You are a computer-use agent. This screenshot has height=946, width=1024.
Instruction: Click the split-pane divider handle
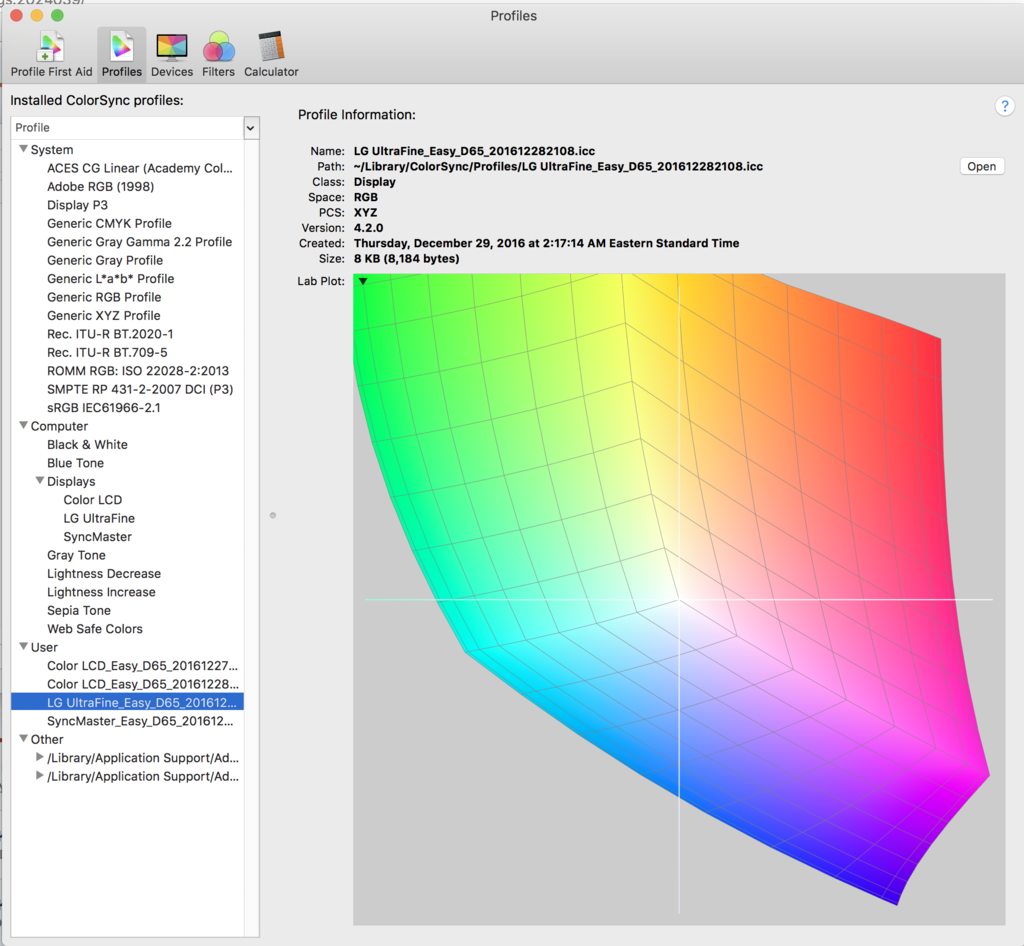click(x=273, y=515)
